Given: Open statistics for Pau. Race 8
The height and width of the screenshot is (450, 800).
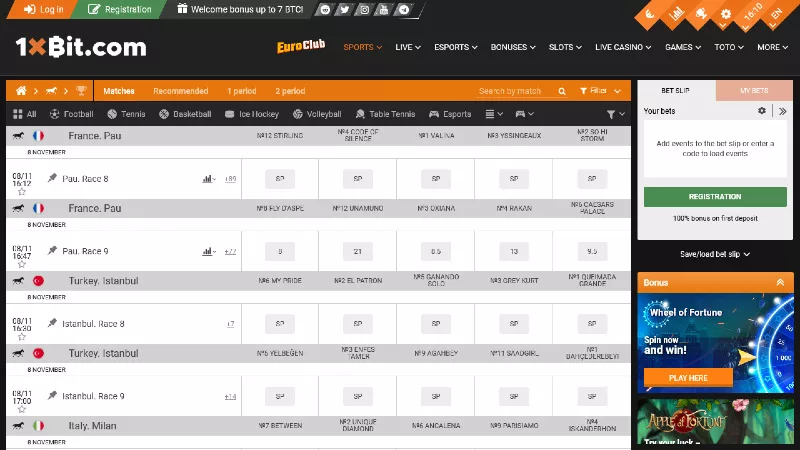Looking at the screenshot, I should tap(209, 179).
